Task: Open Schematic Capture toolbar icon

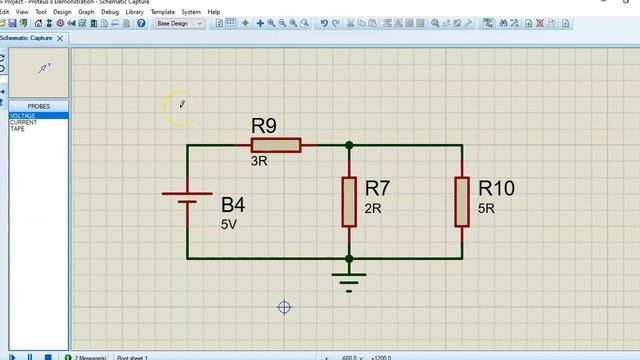Action: (x=49, y=23)
